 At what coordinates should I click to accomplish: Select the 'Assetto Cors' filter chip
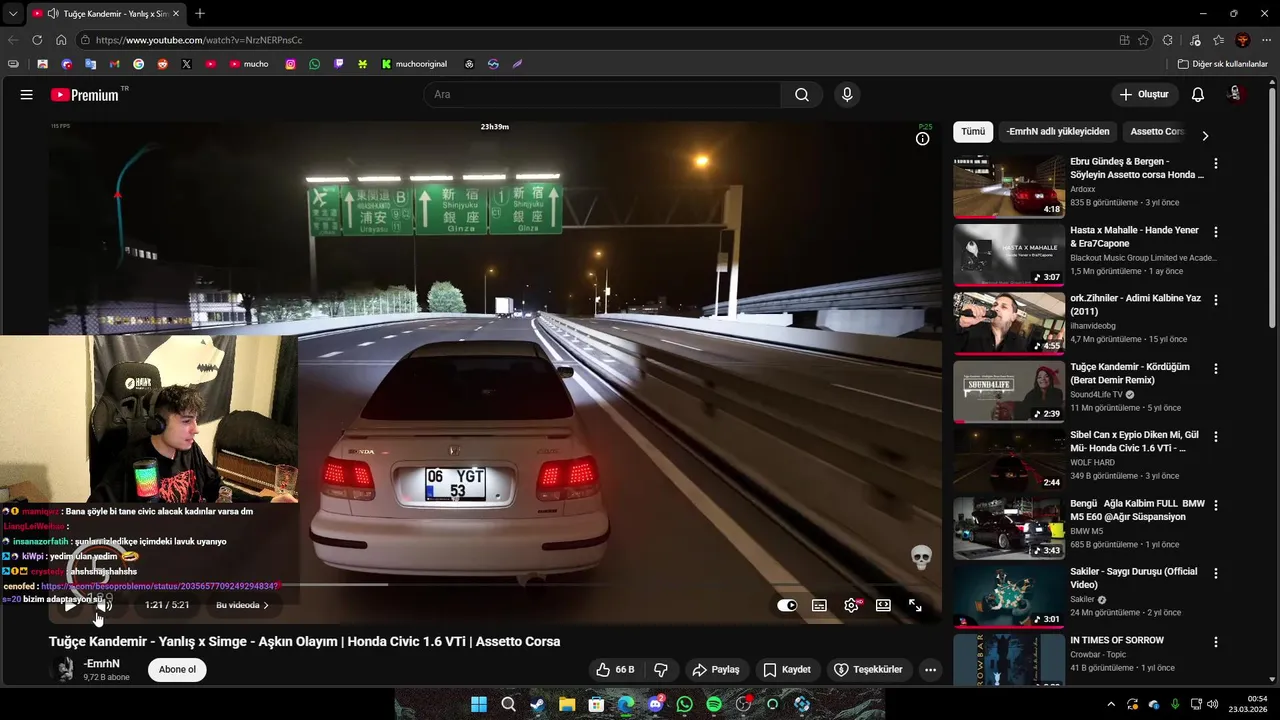pyautogui.click(x=1156, y=132)
